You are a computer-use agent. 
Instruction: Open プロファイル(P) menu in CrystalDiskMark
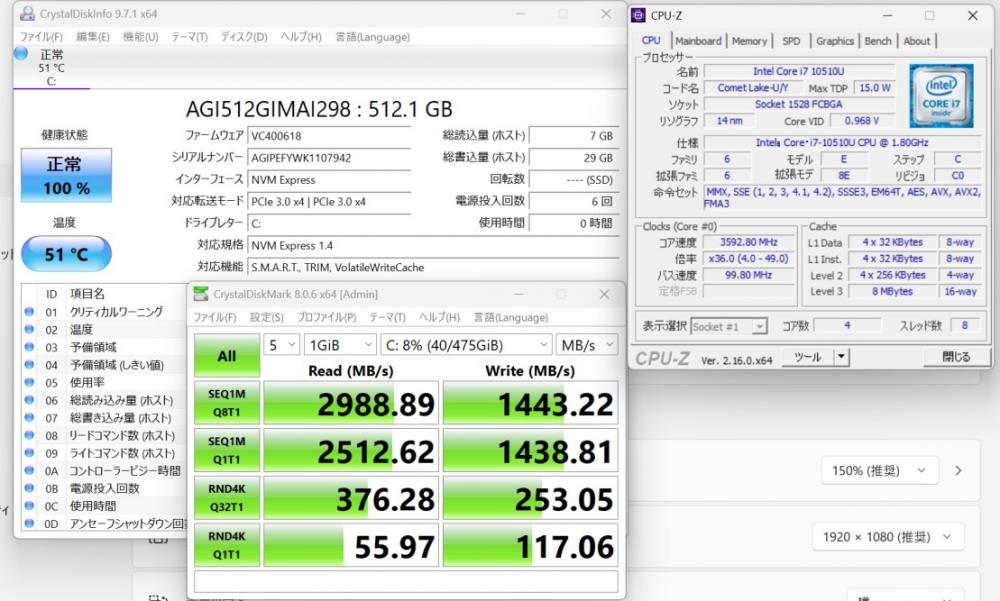pos(326,317)
